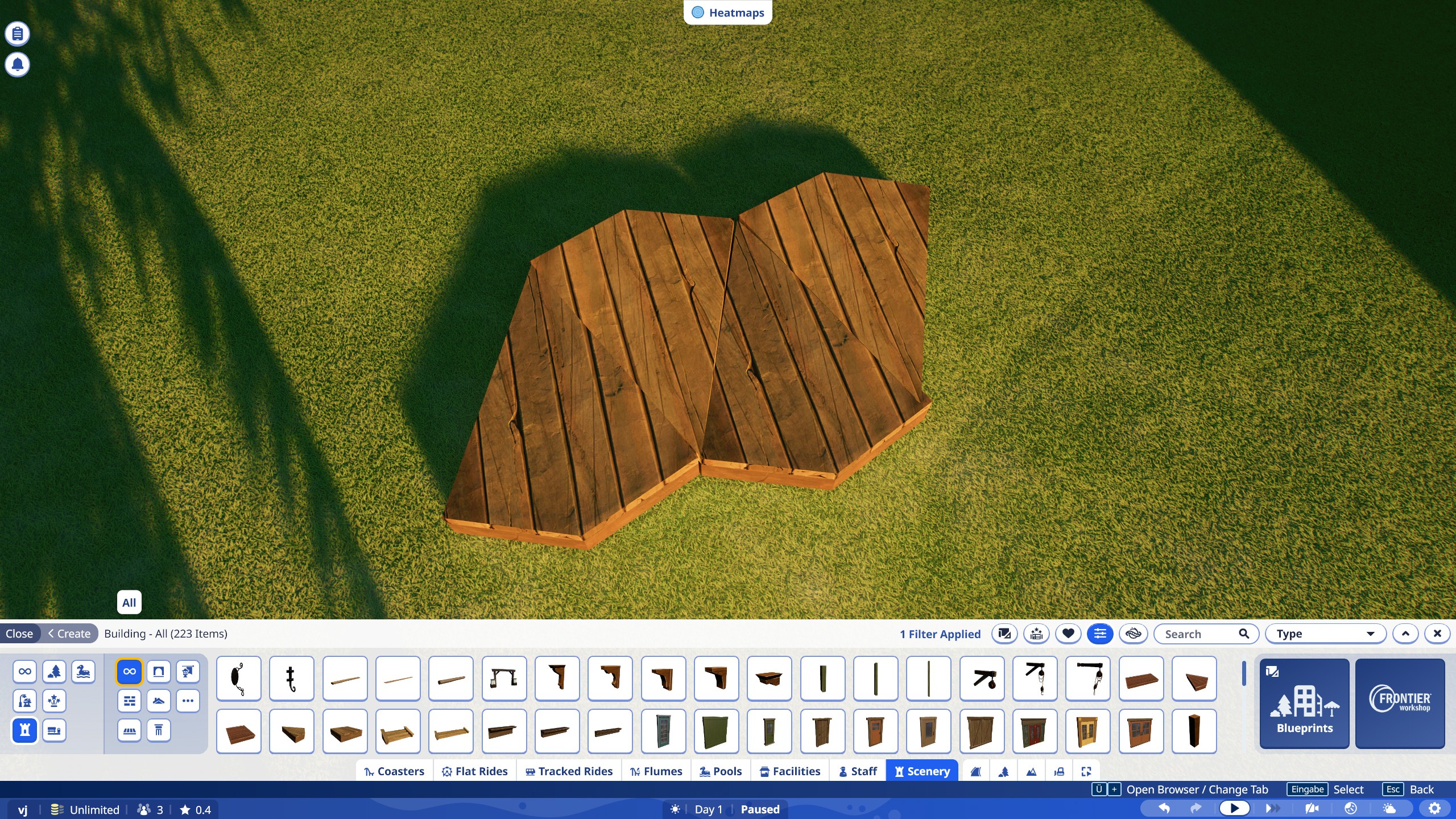Switch to the Pools tab

click(x=721, y=771)
